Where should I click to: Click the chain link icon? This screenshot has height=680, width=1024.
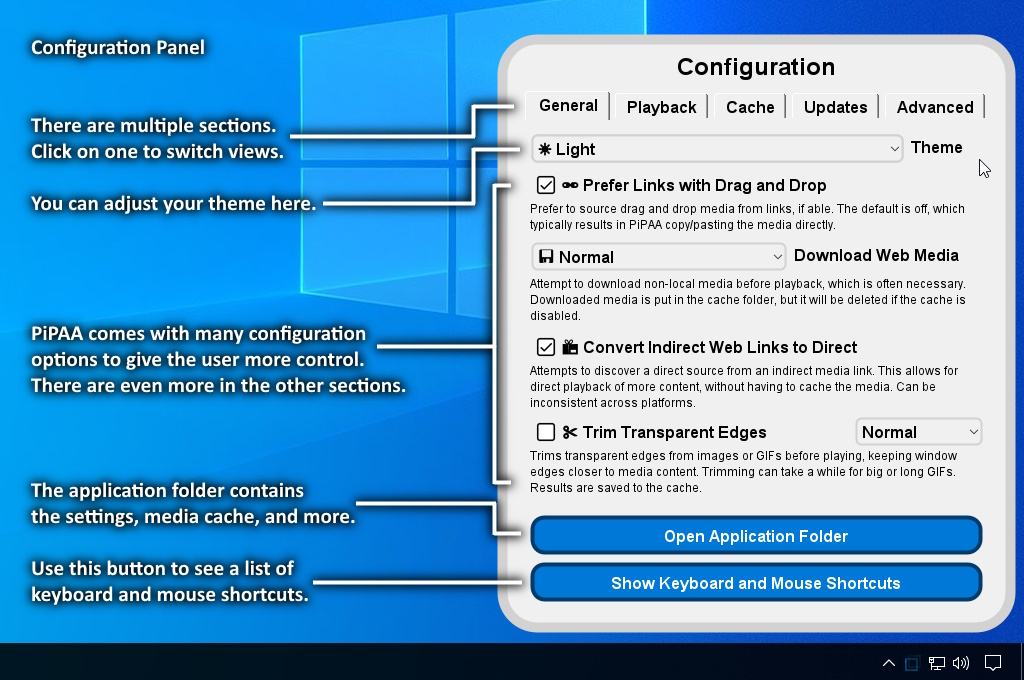[569, 186]
